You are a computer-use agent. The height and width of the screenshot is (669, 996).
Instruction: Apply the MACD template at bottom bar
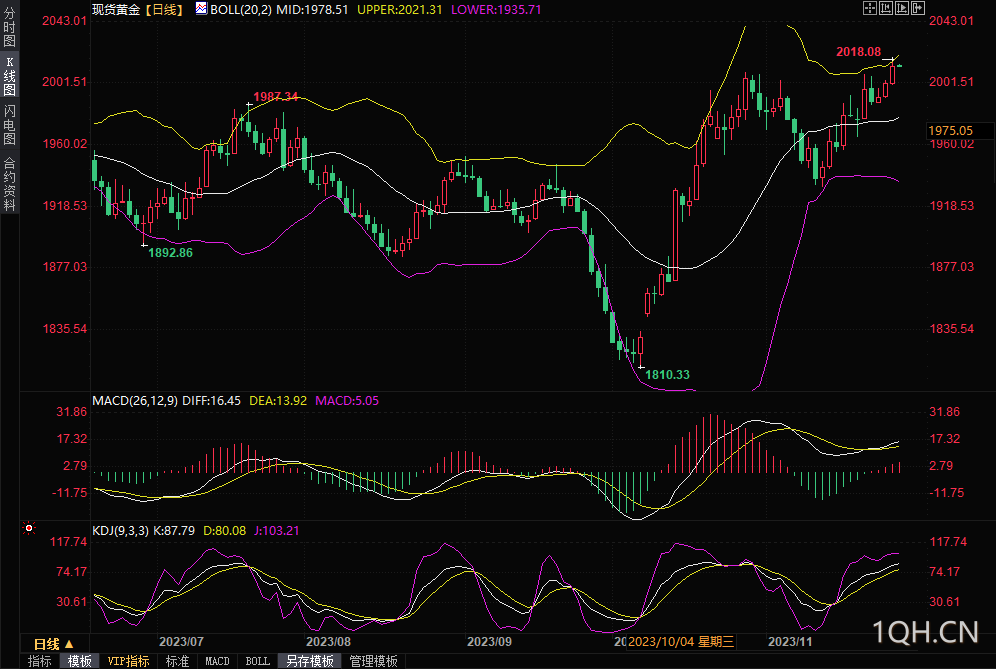[217, 661]
